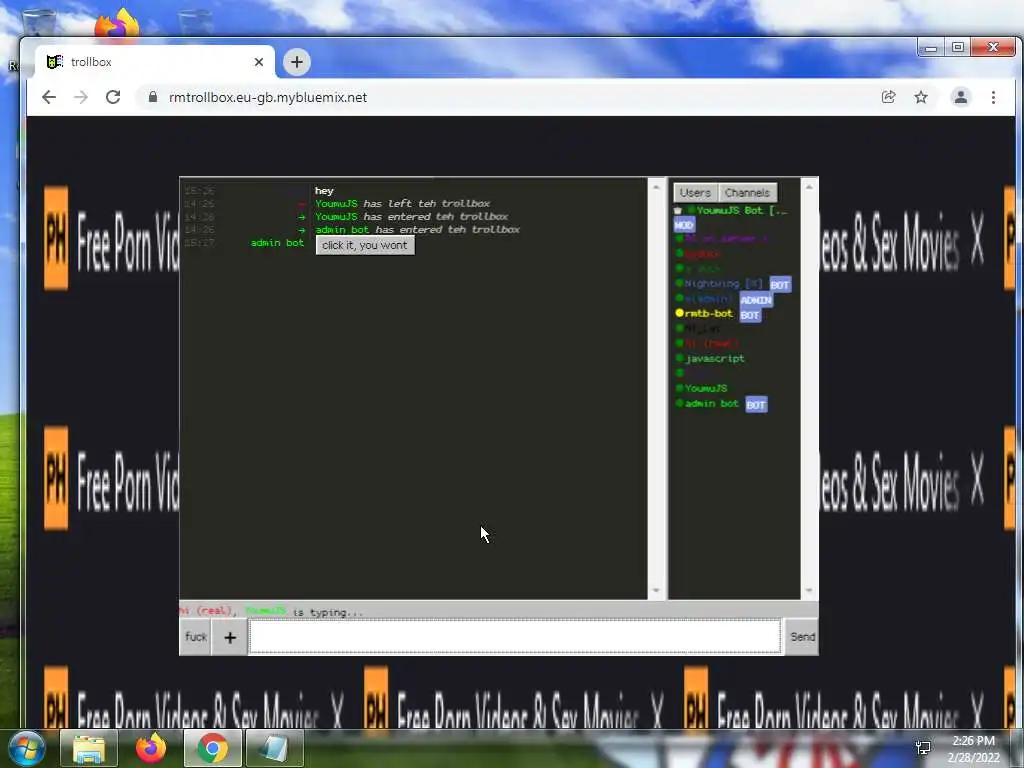Viewport: 1024px width, 768px height.
Task: Click the Send button
Action: tap(802, 637)
